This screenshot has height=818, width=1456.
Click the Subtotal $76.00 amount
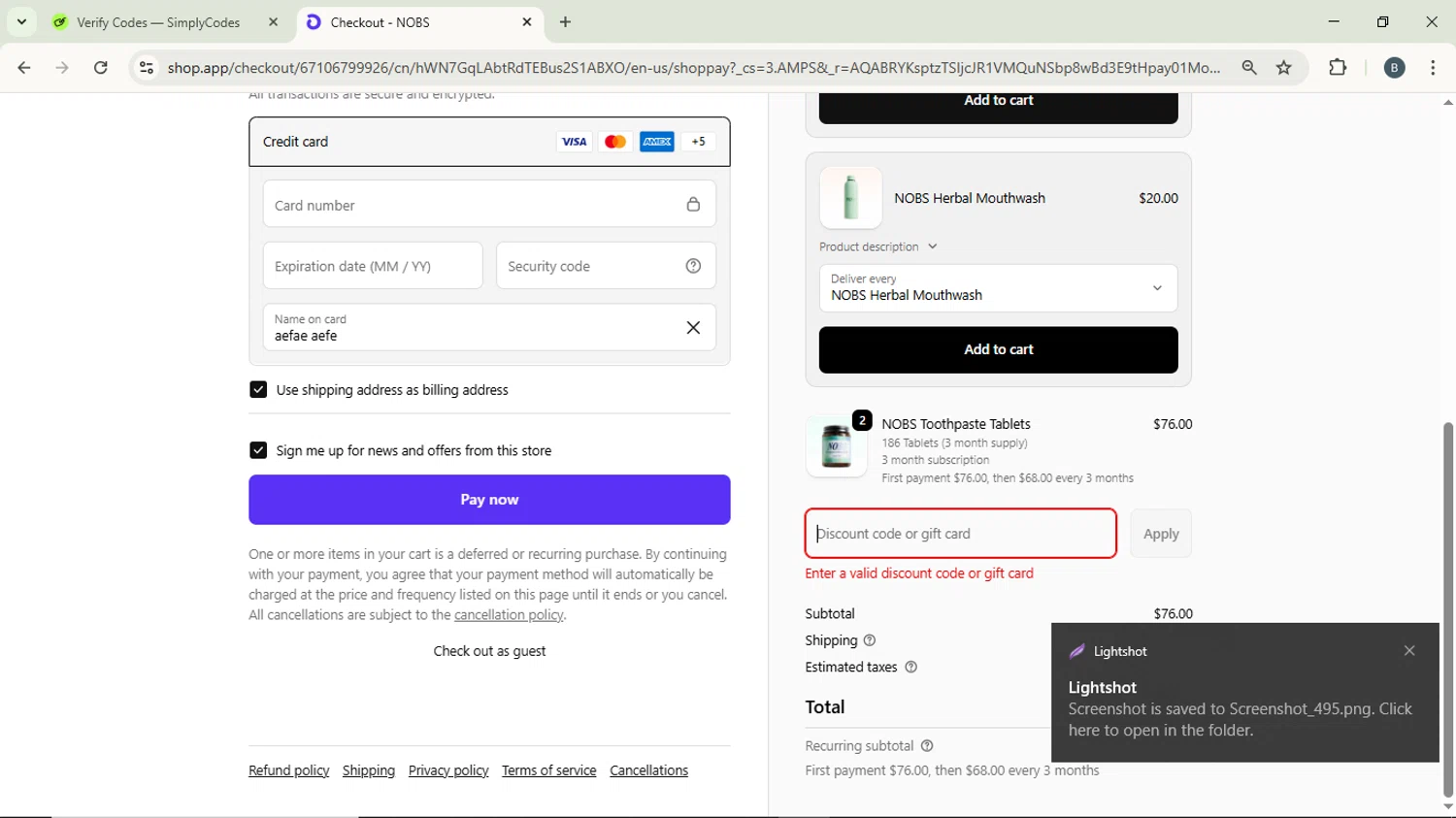(1173, 613)
